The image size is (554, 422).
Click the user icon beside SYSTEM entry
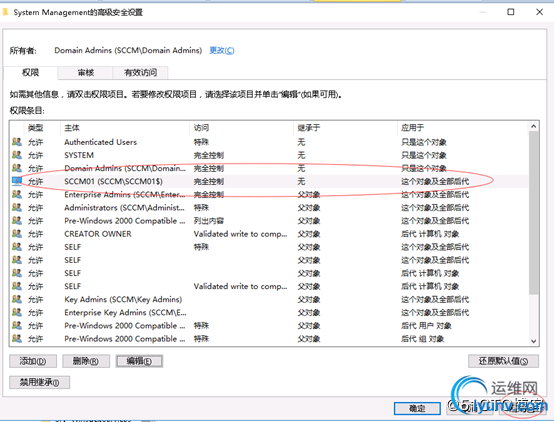17,155
